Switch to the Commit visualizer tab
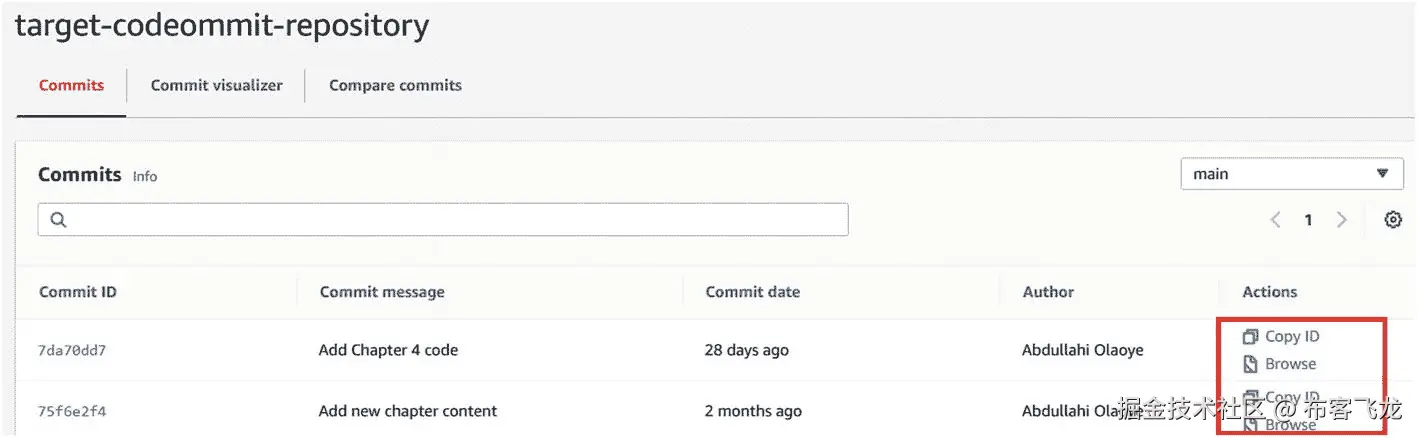 pyautogui.click(x=216, y=85)
